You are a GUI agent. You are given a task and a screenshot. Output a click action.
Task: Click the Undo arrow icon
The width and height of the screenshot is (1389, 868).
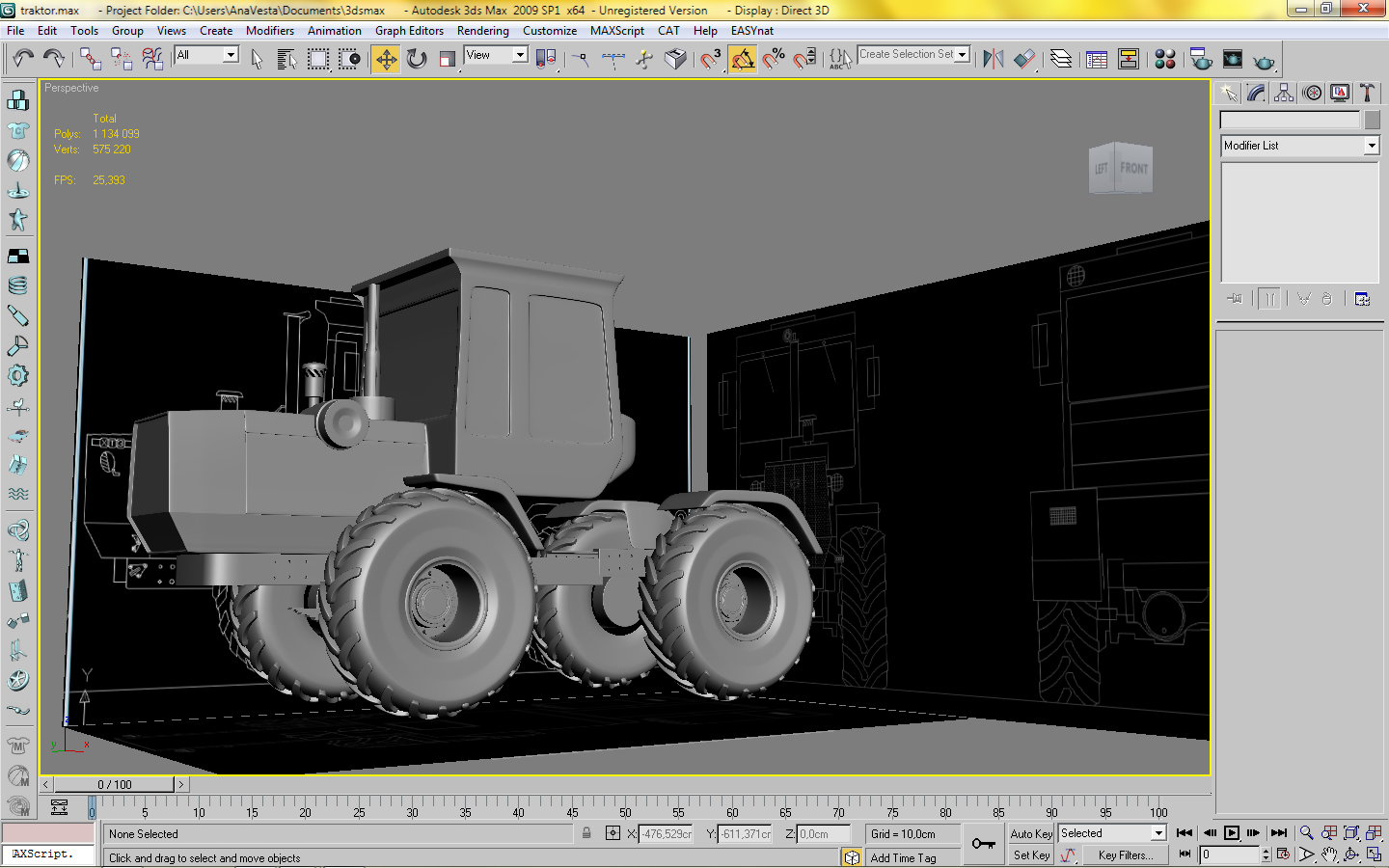tap(24, 60)
